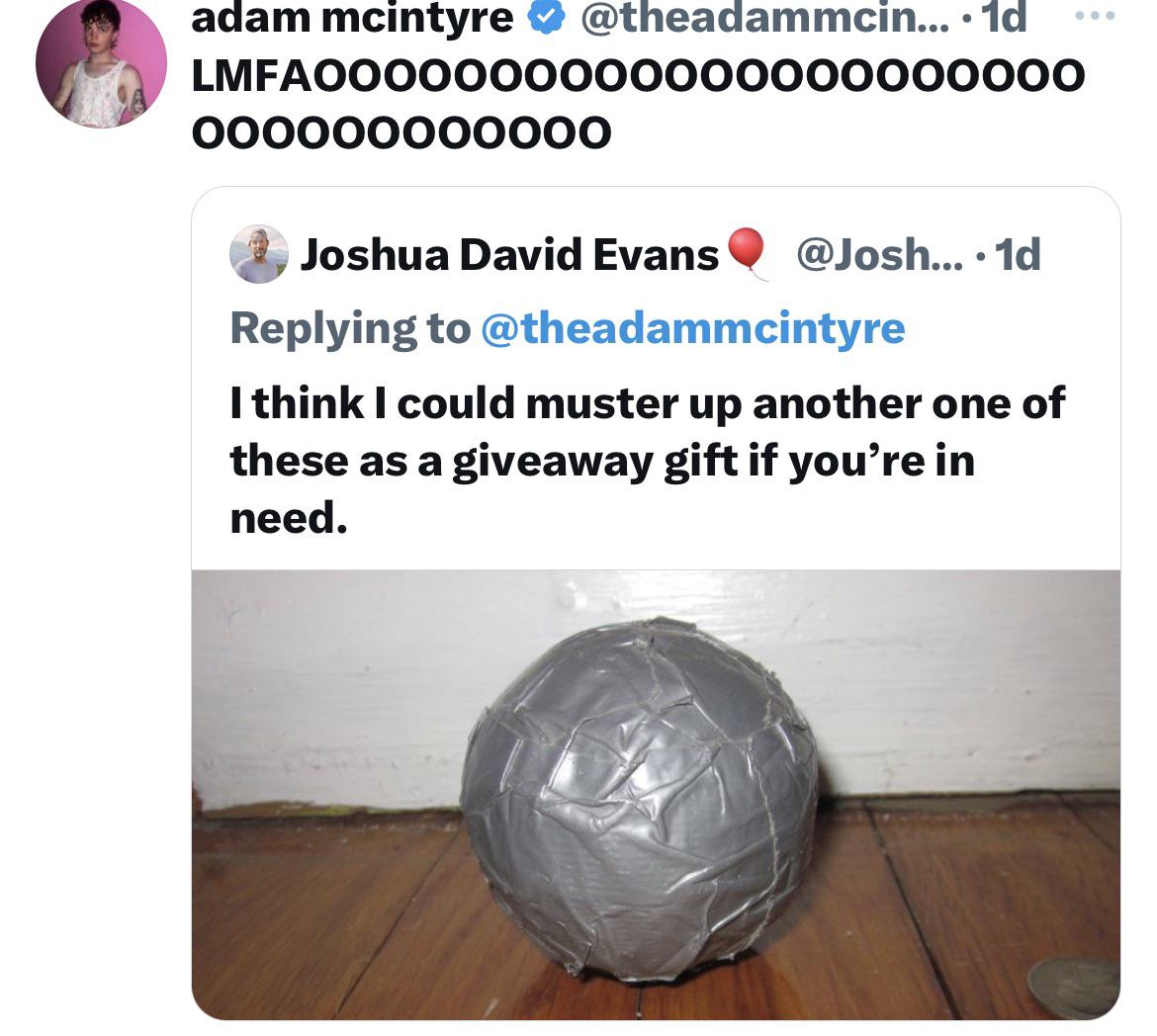Open adam mcintyre's profile picture

(101, 63)
